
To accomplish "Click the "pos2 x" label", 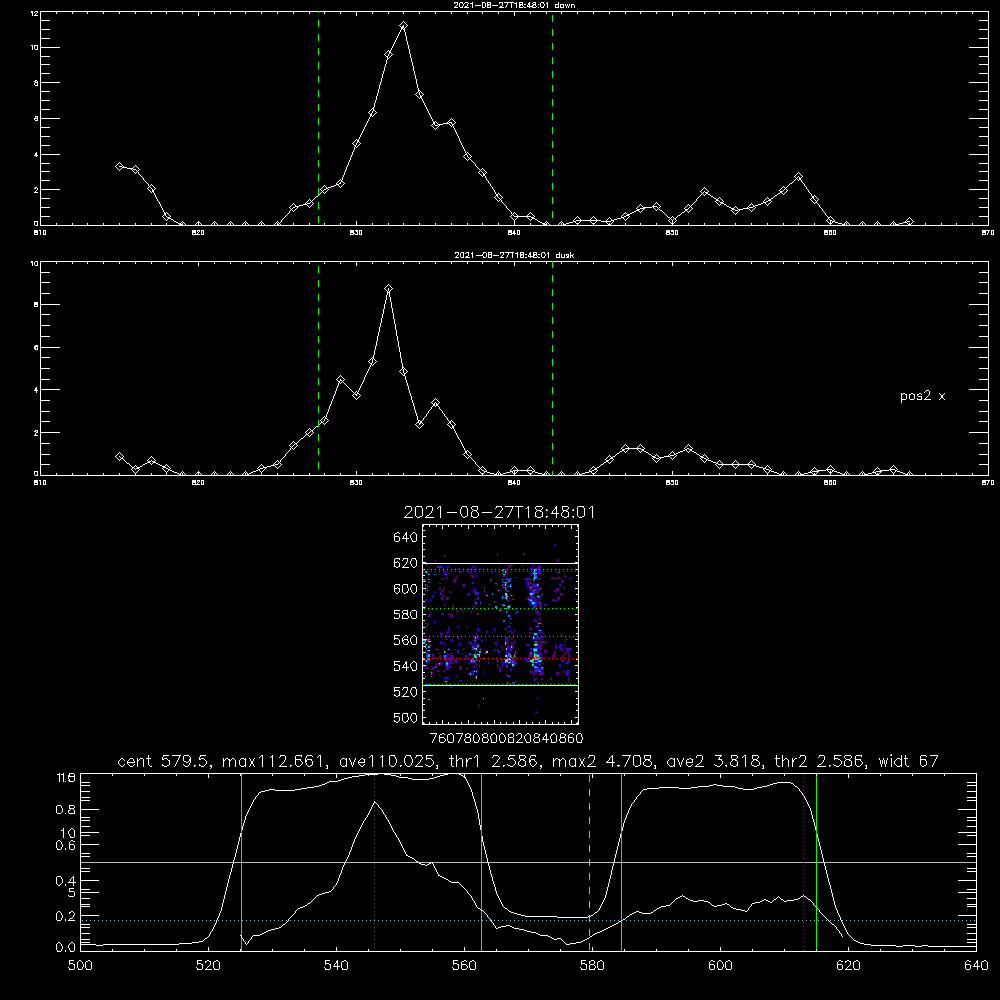I will [922, 396].
